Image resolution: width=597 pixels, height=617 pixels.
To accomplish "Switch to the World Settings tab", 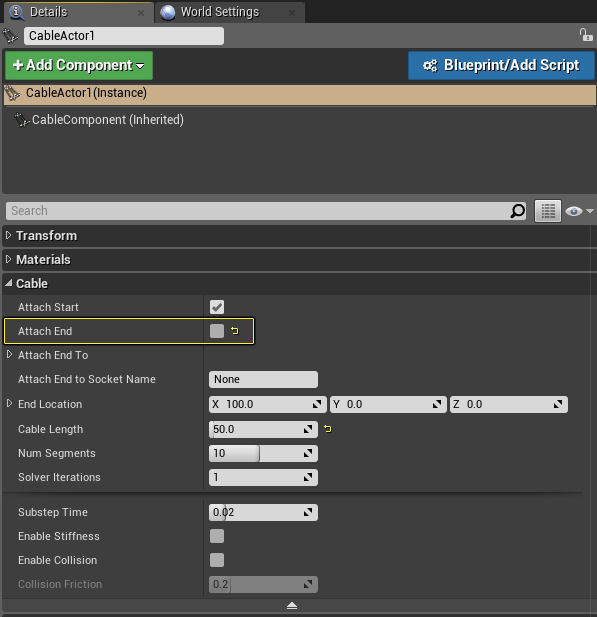I will coord(229,12).
